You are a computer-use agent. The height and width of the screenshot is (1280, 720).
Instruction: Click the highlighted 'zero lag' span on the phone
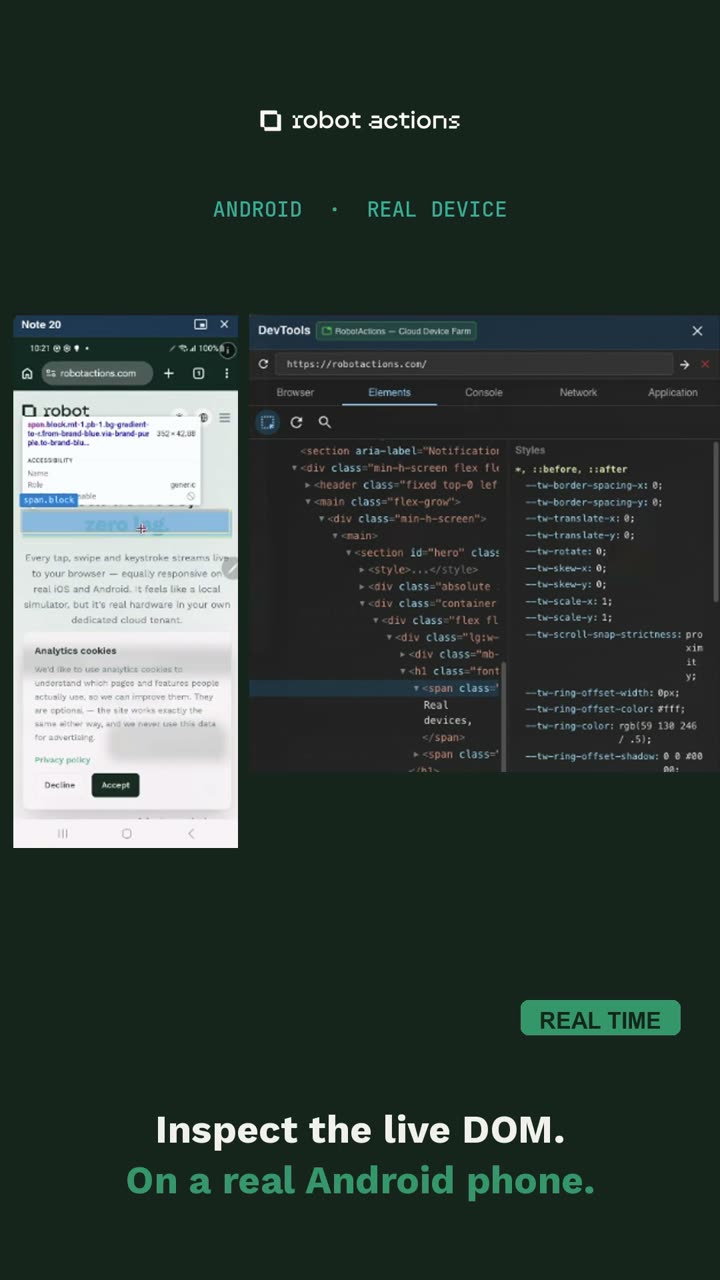click(x=127, y=524)
